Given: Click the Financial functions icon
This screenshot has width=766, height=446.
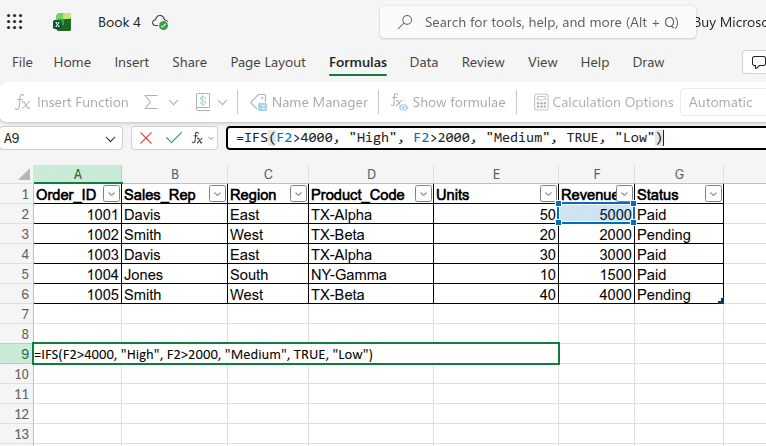Looking at the screenshot, I should pos(203,102).
